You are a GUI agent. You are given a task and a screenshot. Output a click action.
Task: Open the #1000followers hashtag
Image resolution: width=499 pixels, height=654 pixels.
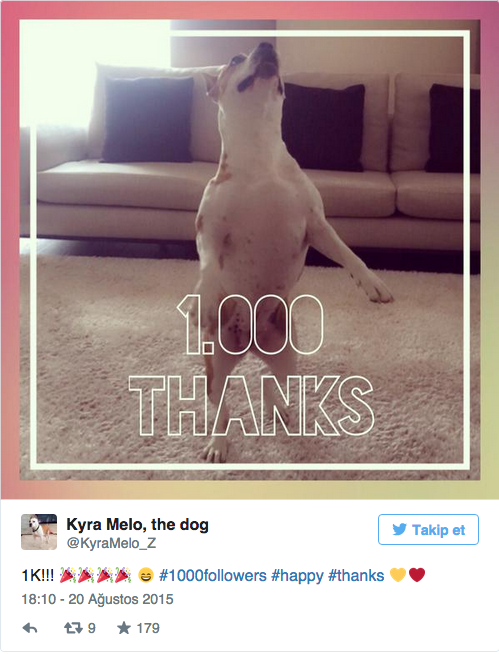(x=213, y=576)
